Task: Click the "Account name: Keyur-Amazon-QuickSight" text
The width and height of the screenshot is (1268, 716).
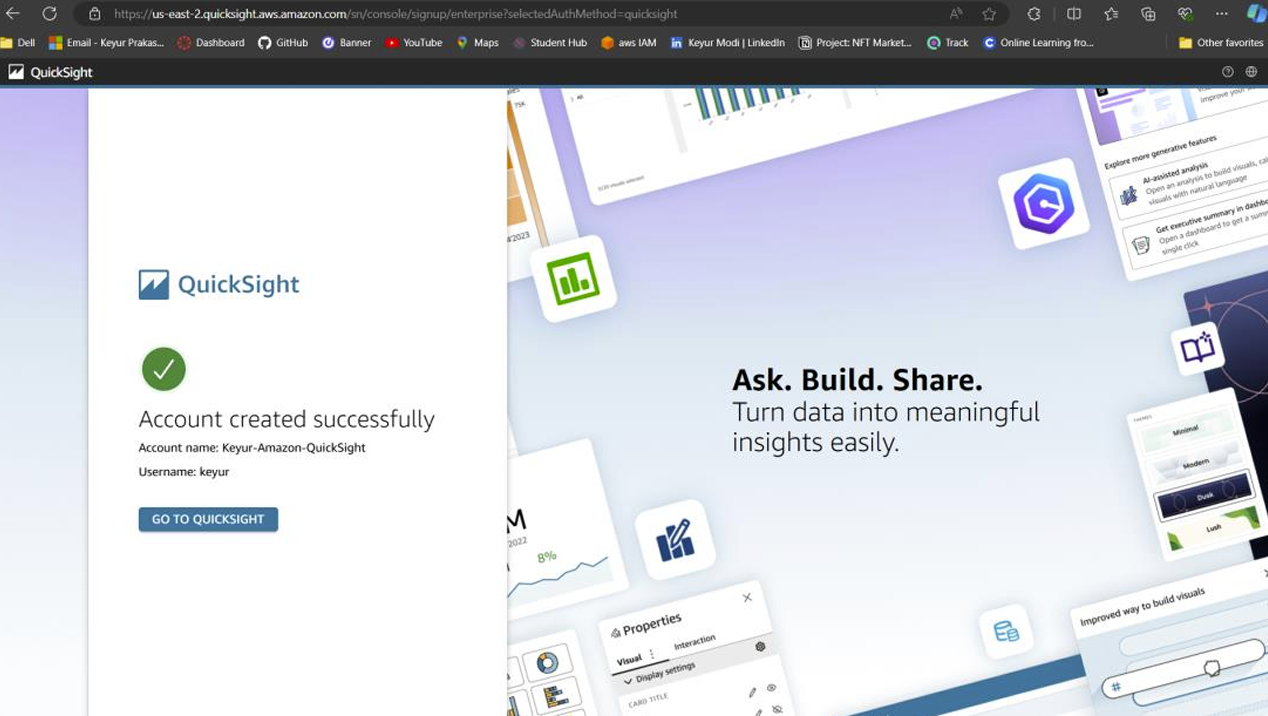Action: click(252, 448)
